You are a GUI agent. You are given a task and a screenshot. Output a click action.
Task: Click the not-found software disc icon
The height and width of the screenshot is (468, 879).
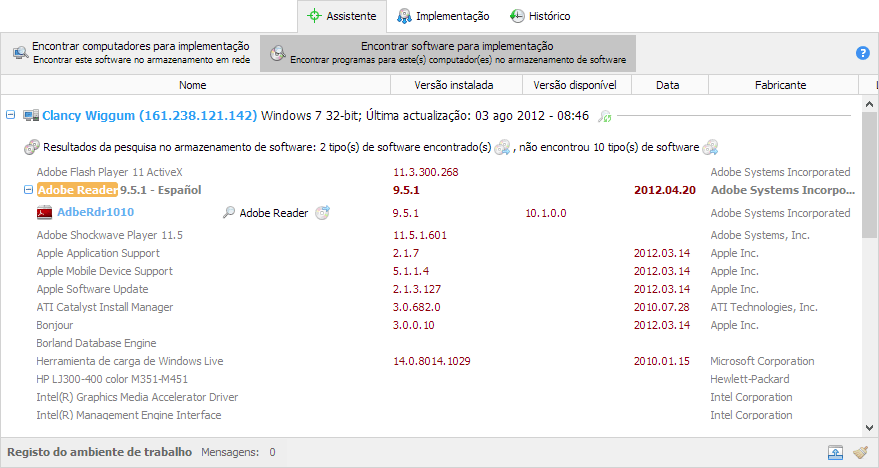710,148
